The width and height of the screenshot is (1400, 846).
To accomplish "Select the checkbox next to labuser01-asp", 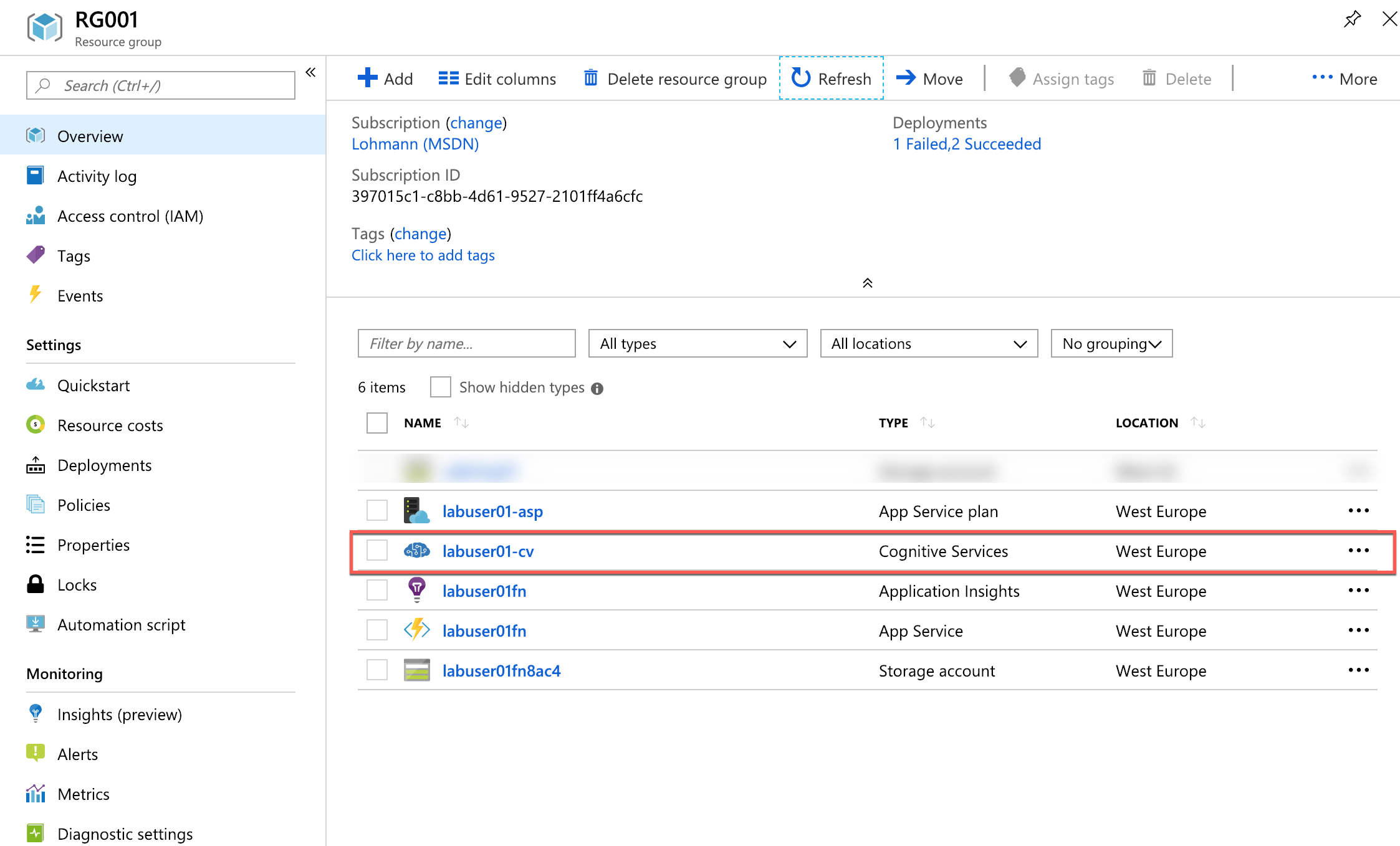I will [x=377, y=510].
